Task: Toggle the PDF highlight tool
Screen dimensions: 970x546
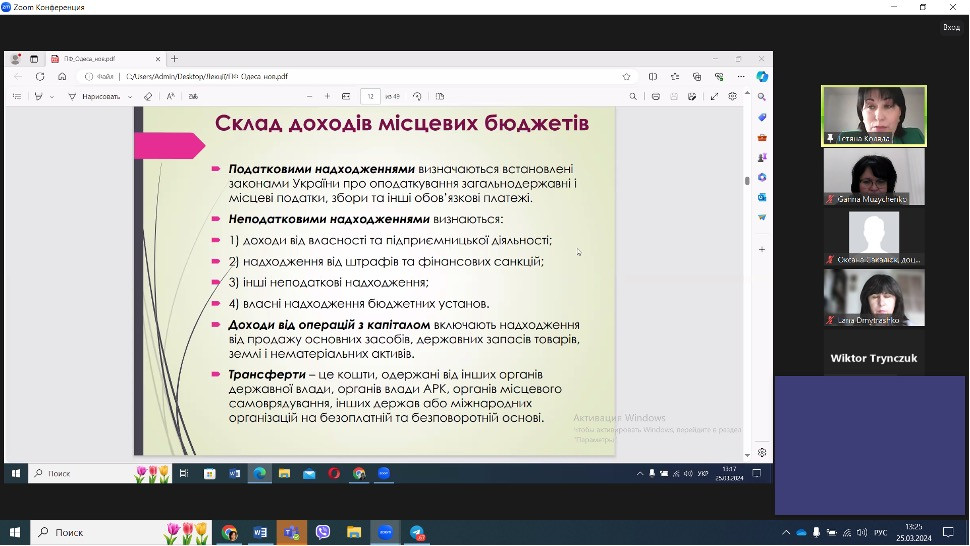Action: [x=38, y=96]
